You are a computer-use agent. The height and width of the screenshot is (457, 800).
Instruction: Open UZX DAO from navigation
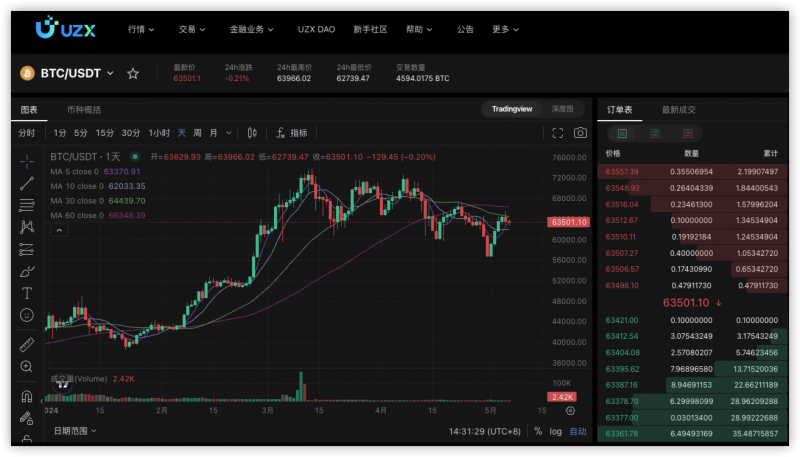(x=316, y=30)
